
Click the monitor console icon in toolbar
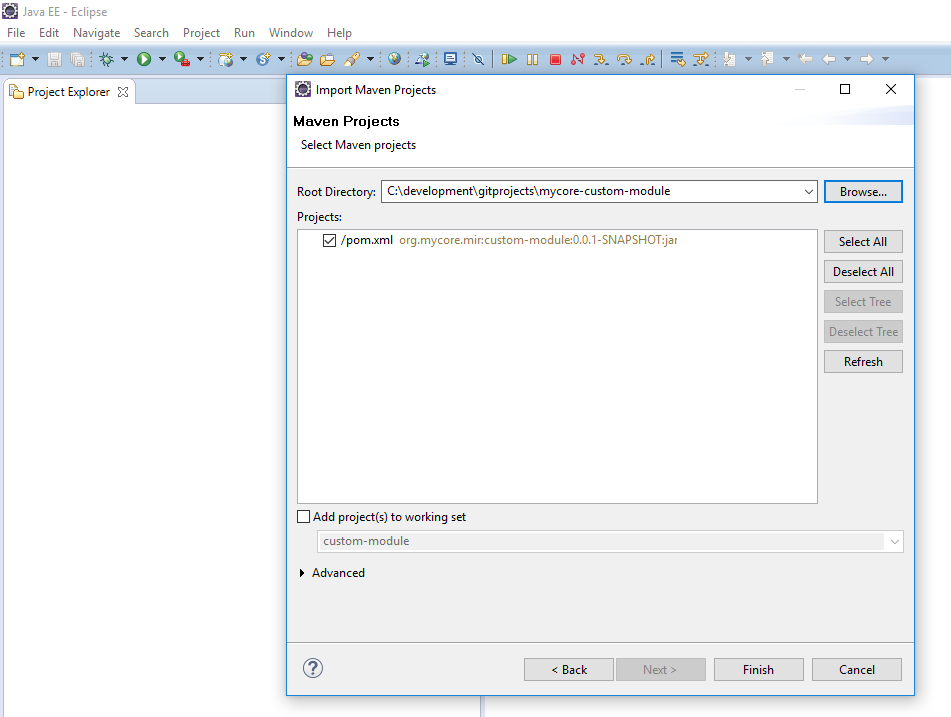point(451,59)
